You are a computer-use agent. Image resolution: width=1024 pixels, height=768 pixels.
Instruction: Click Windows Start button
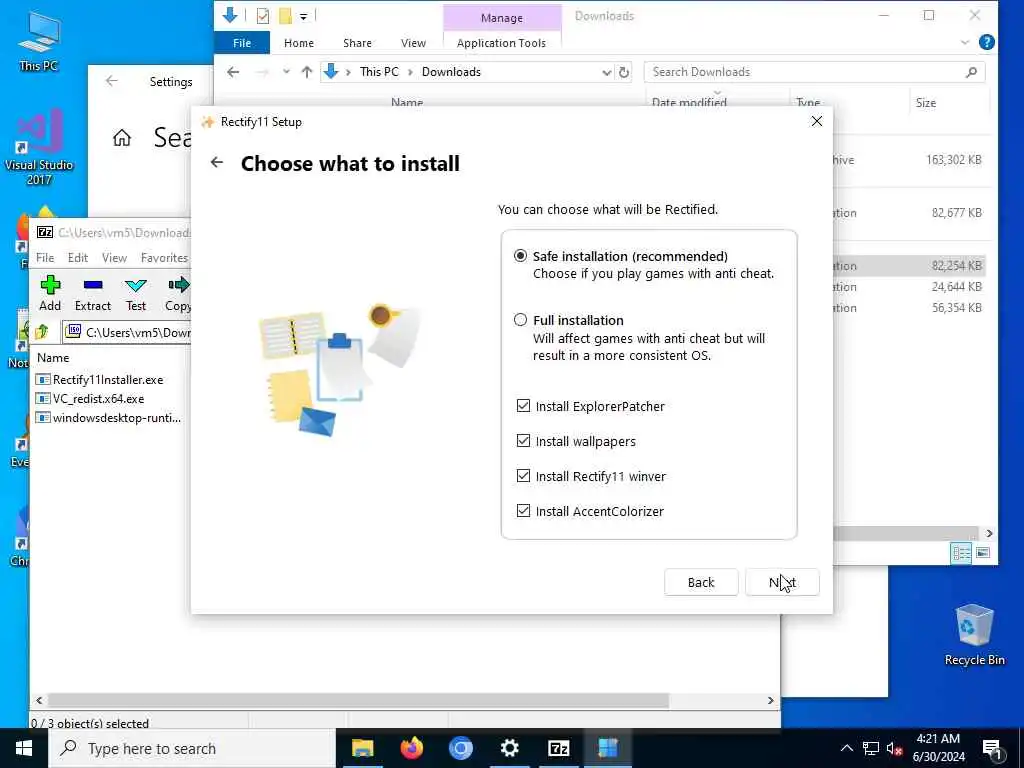click(24, 748)
